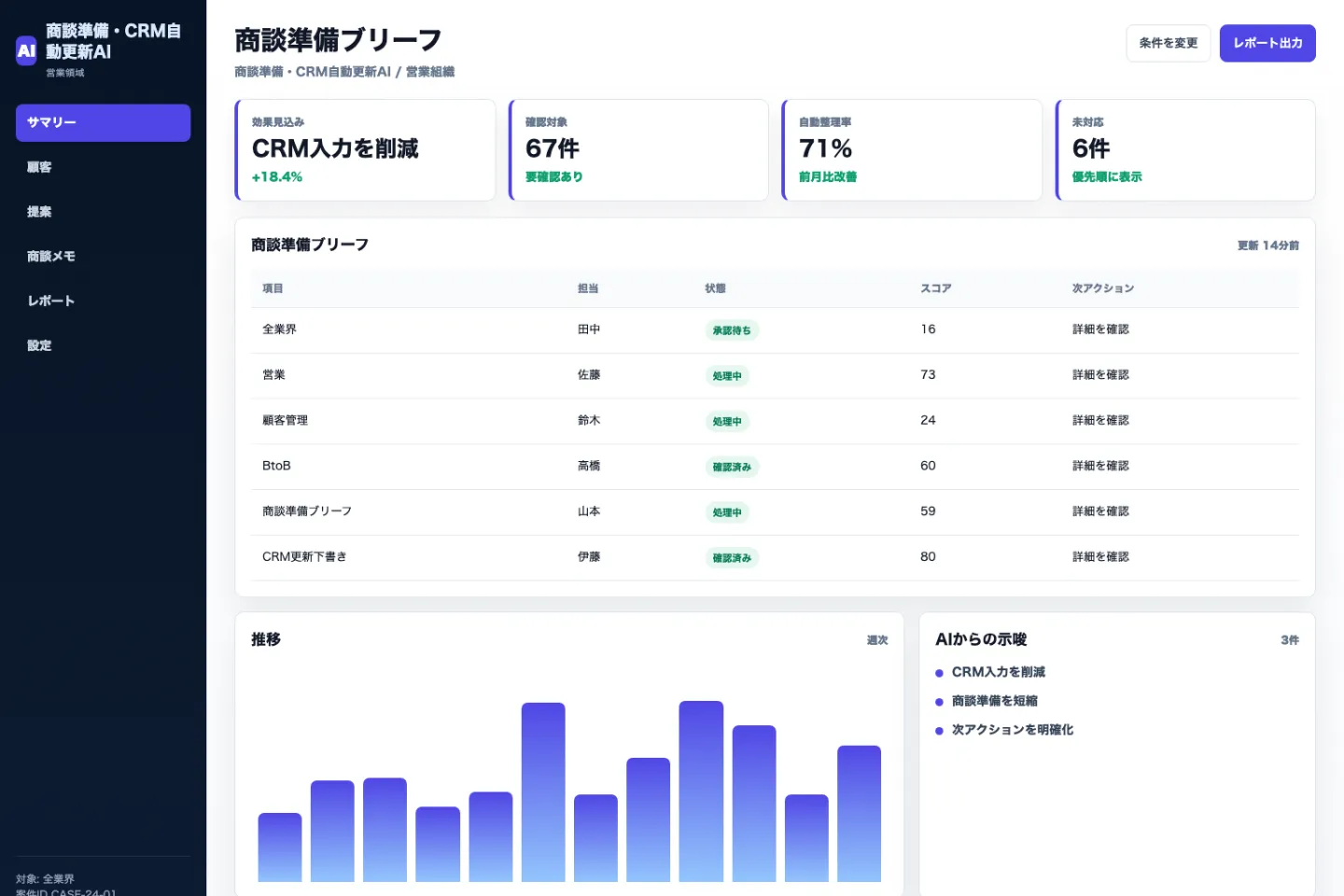Open the サマリー sidebar item
Viewport: 1344px width, 896px height.
tap(103, 122)
